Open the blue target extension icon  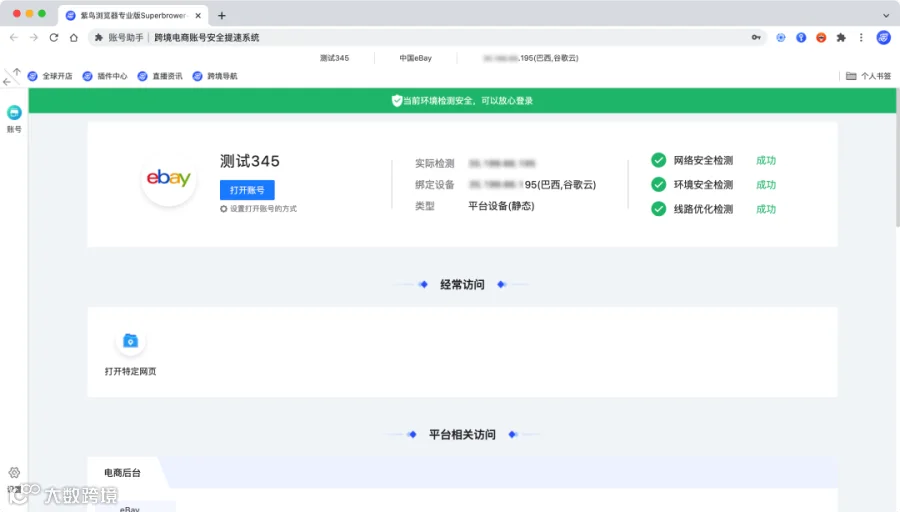pyautogui.click(x=781, y=37)
